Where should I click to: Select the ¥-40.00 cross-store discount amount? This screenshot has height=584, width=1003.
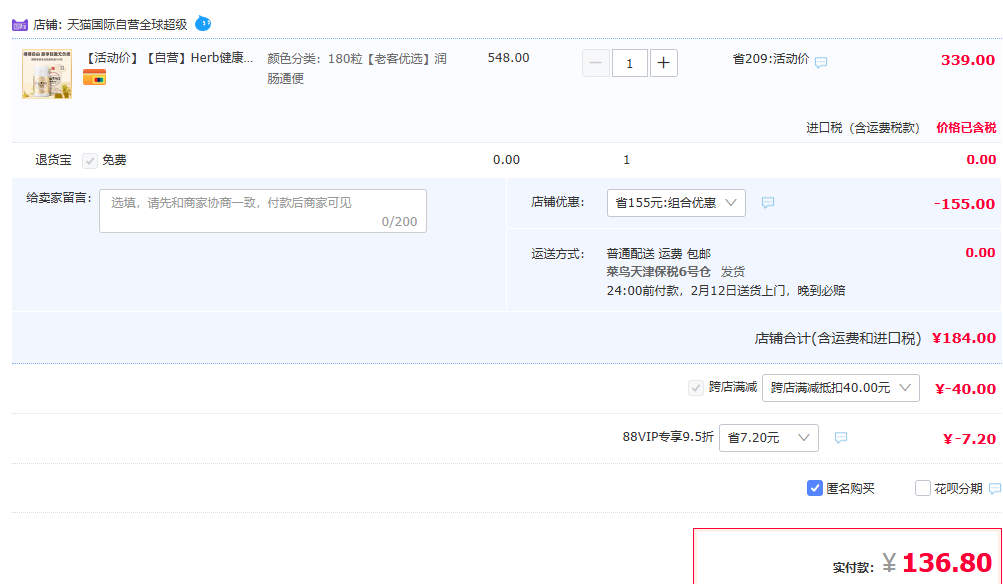[965, 389]
